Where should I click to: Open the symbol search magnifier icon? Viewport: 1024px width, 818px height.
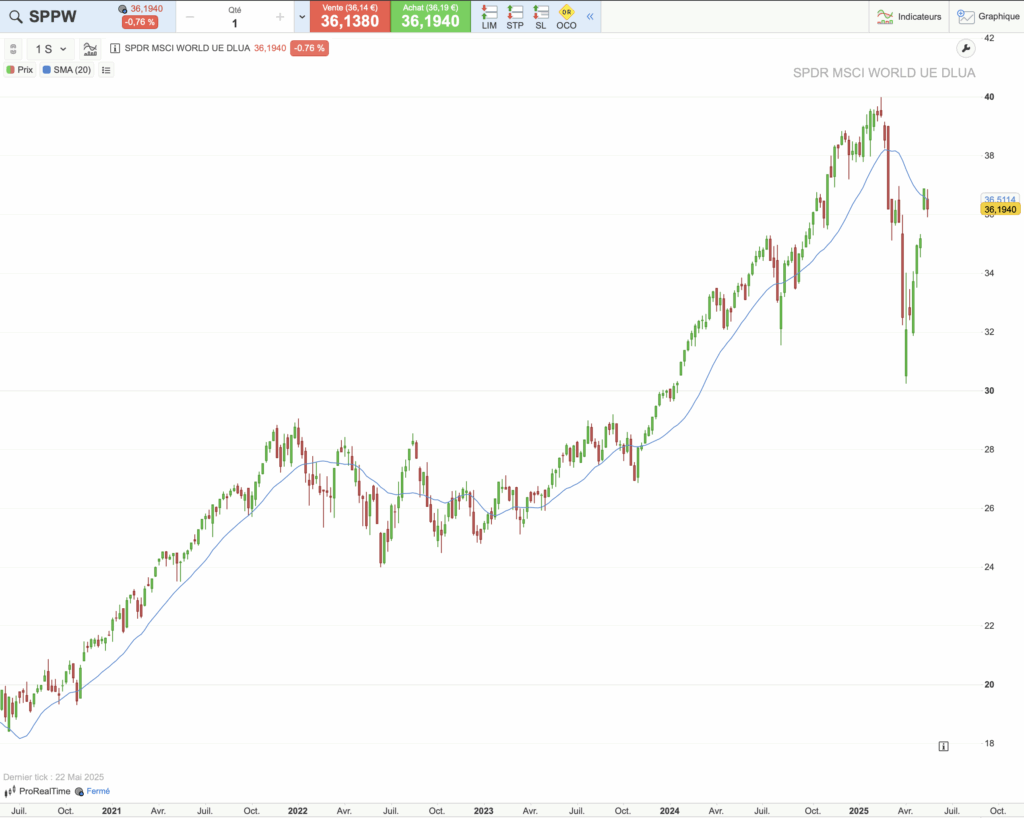(16, 17)
